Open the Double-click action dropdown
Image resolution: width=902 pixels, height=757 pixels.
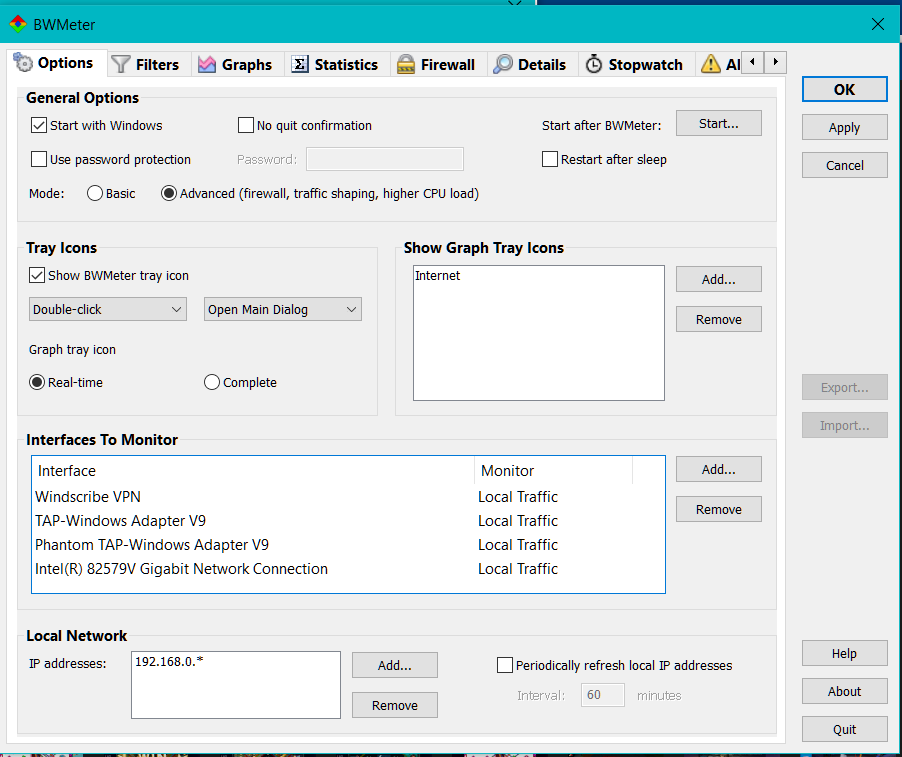tap(108, 309)
